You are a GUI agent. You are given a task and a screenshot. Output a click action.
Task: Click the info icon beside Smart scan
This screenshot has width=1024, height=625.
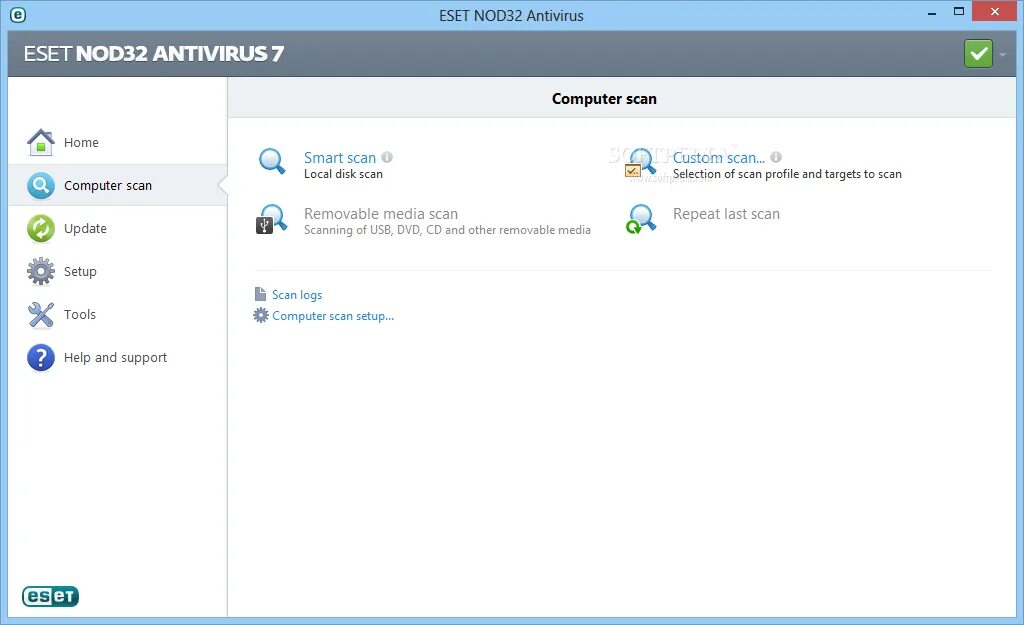(387, 157)
